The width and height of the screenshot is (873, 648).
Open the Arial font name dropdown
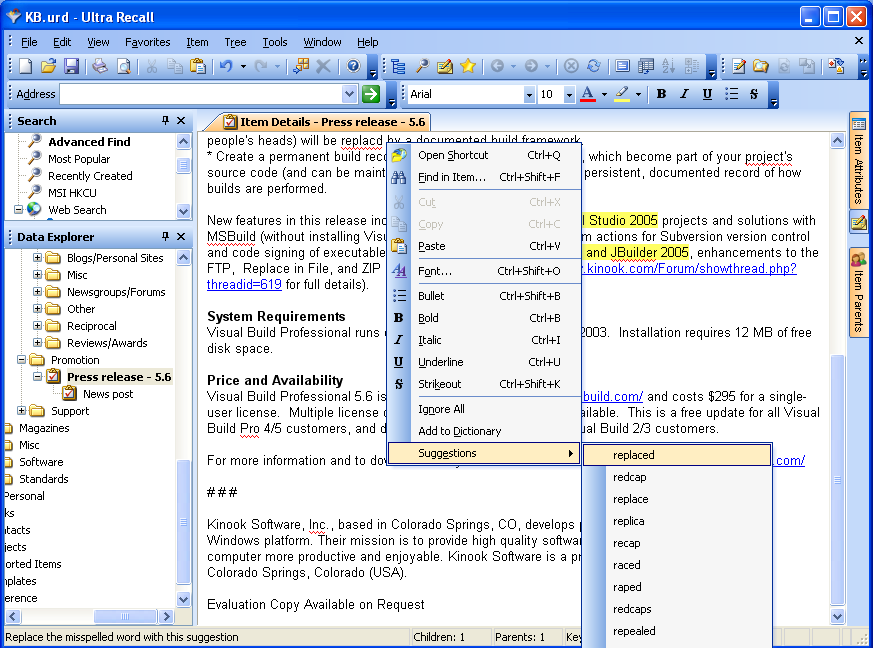pos(529,94)
